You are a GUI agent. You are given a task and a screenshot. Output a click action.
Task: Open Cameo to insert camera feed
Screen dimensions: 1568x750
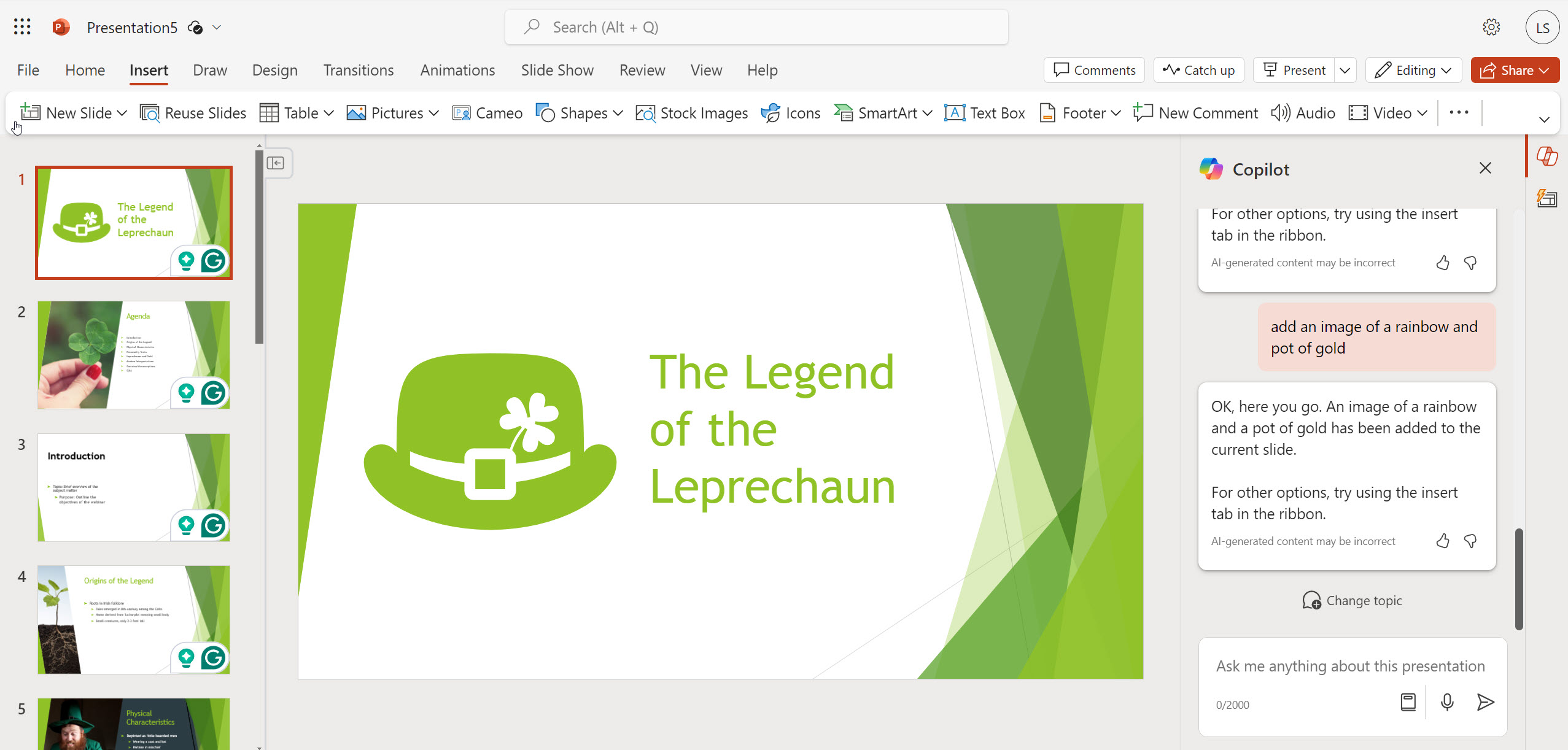(x=487, y=112)
